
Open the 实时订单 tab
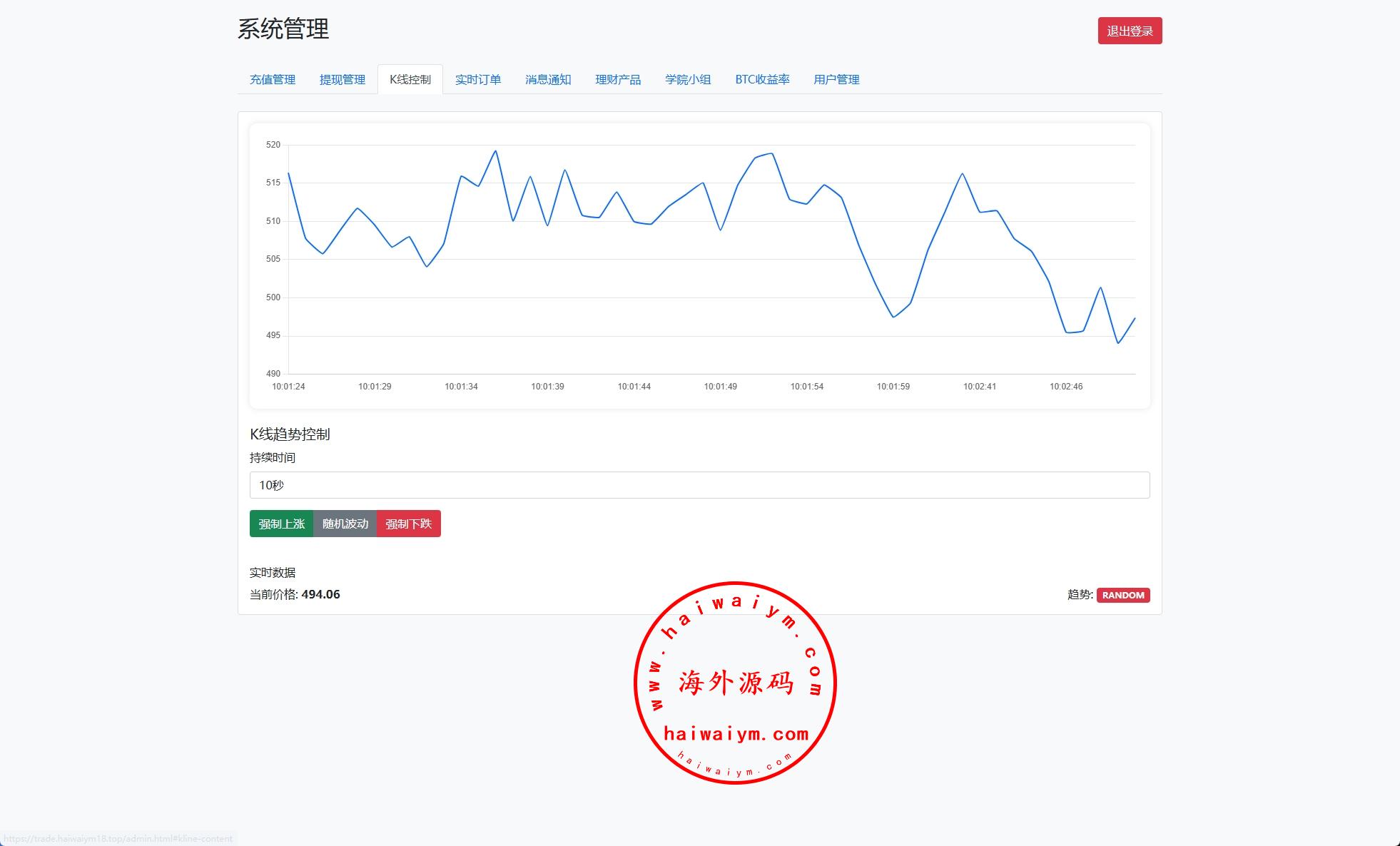click(477, 79)
